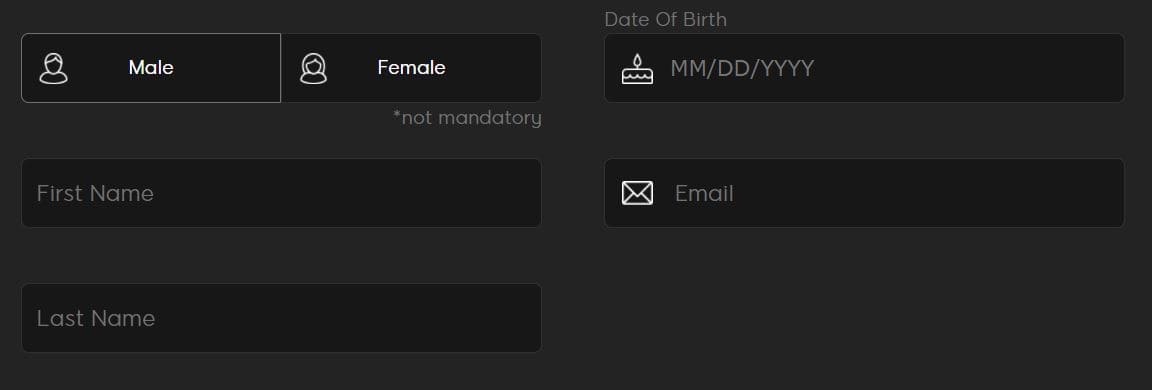The height and width of the screenshot is (390, 1152).
Task: Click into the Email input field
Action: click(864, 193)
